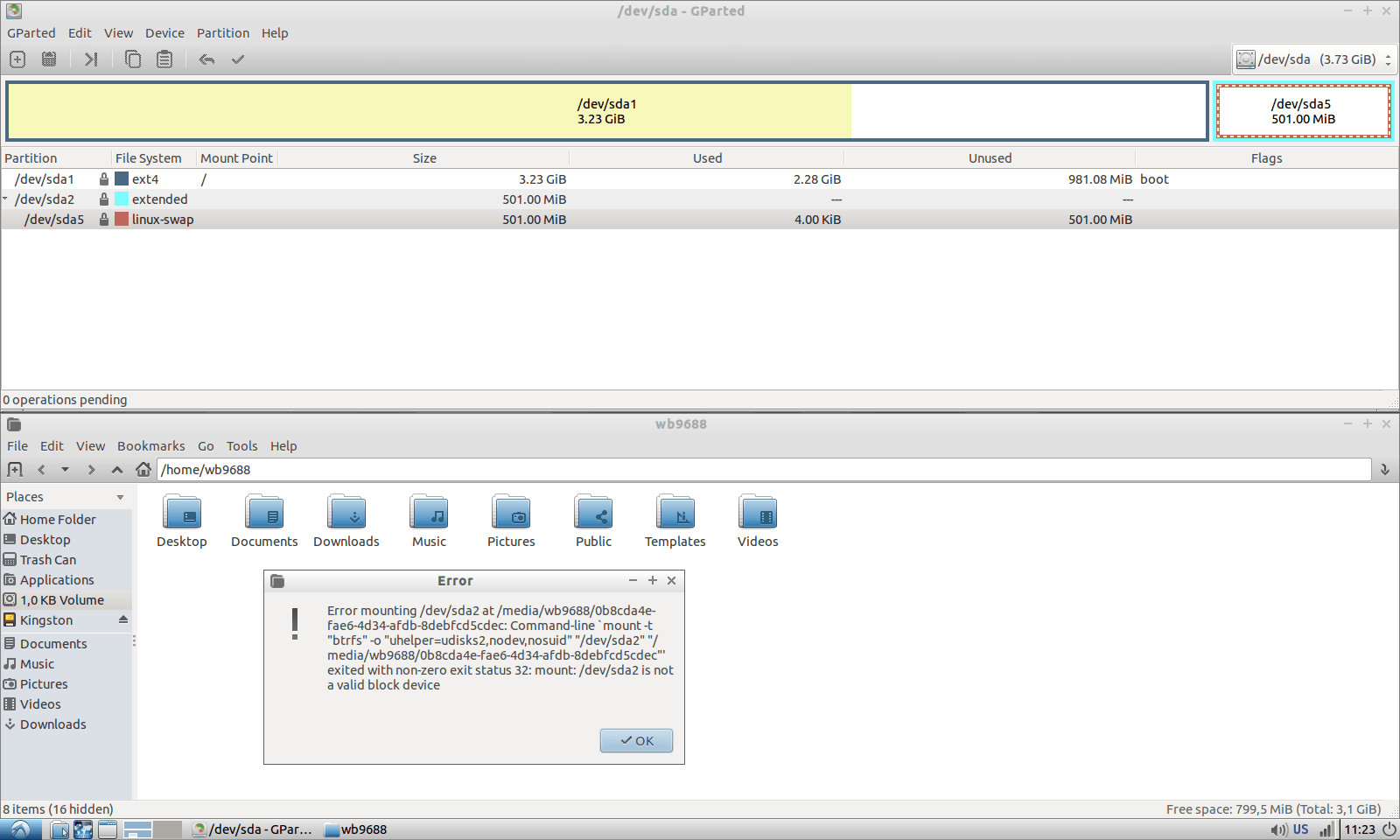Screen dimensions: 1400x840
Task: Click the extended color swatch in /dev/sda2 row
Action: click(x=122, y=199)
